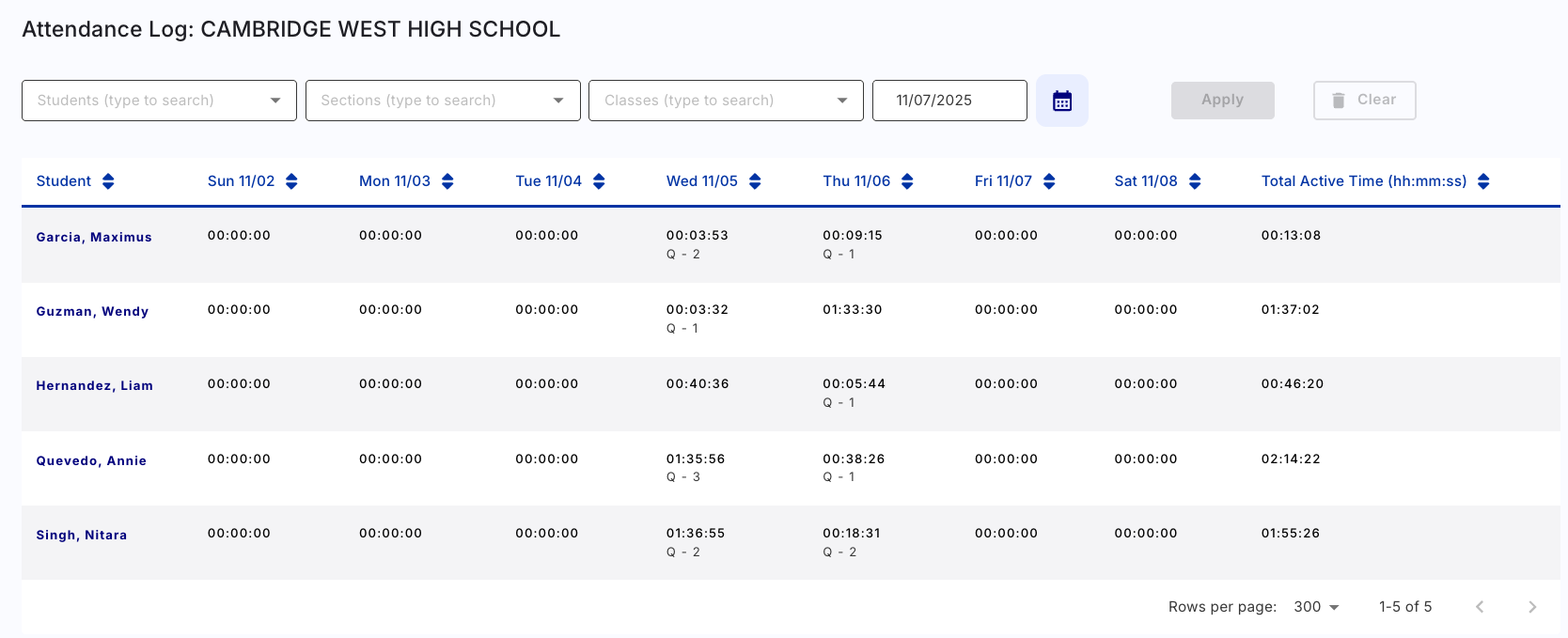Sort by Mon 11/03 column
The width and height of the screenshot is (1568, 638).
pyautogui.click(x=447, y=181)
